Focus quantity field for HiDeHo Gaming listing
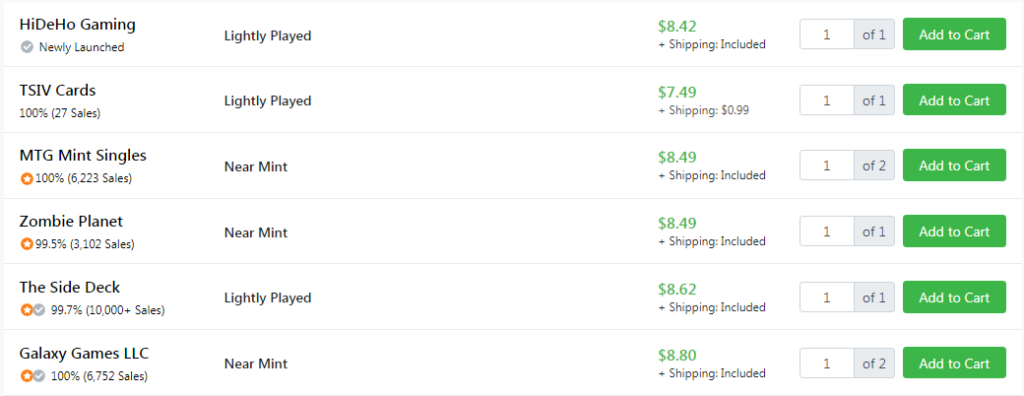1024x396 pixels. (x=827, y=34)
